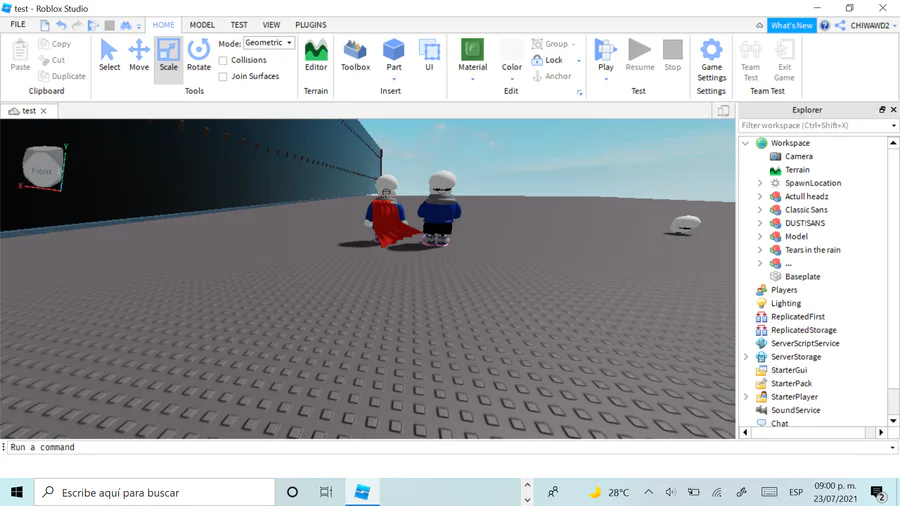This screenshot has width=900, height=506.
Task: Expand the ServerStorage node
Action: (746, 357)
